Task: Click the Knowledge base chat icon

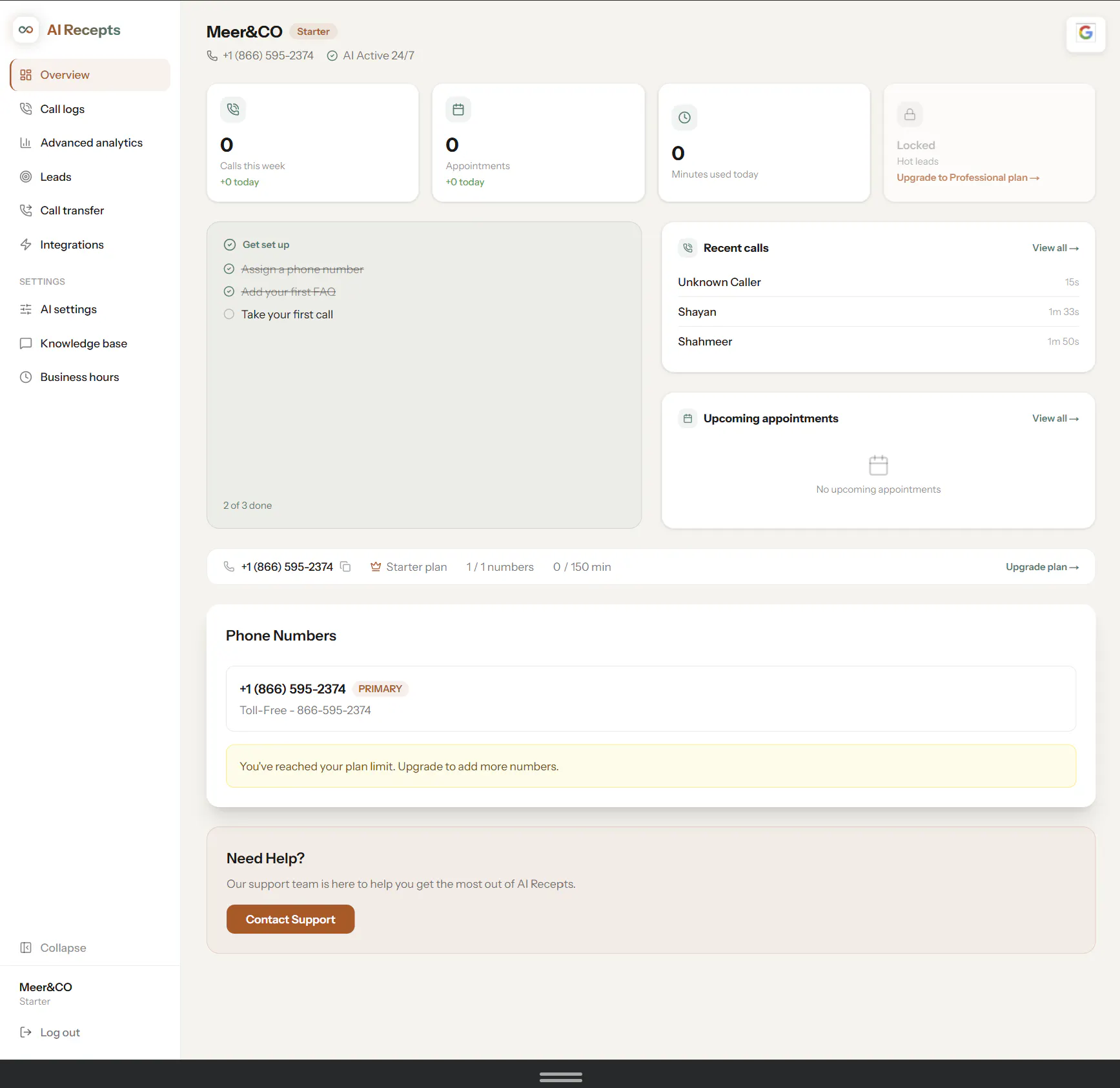Action: click(x=26, y=343)
